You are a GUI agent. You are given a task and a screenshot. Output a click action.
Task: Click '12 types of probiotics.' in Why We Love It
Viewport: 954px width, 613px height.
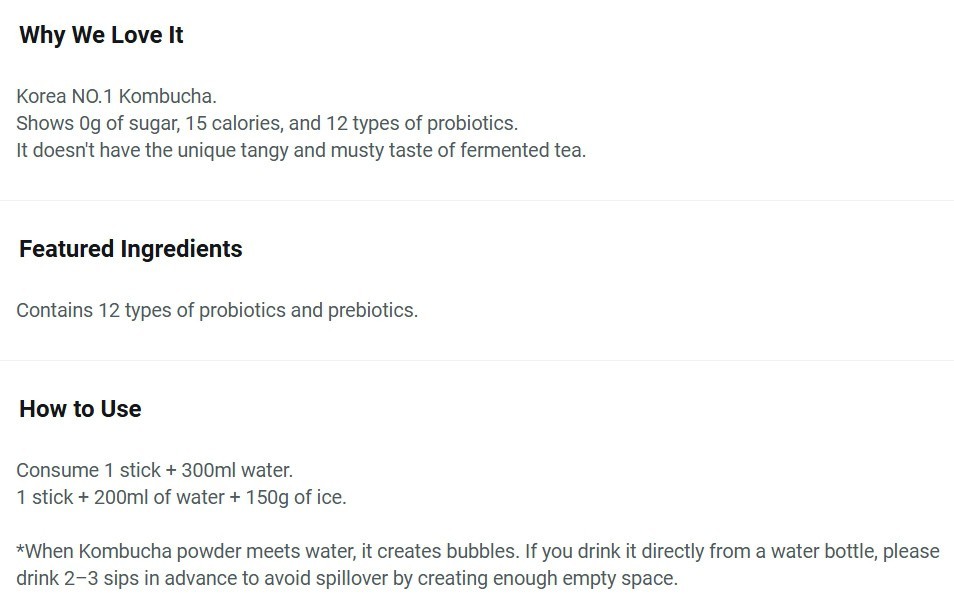pyautogui.click(x=422, y=123)
